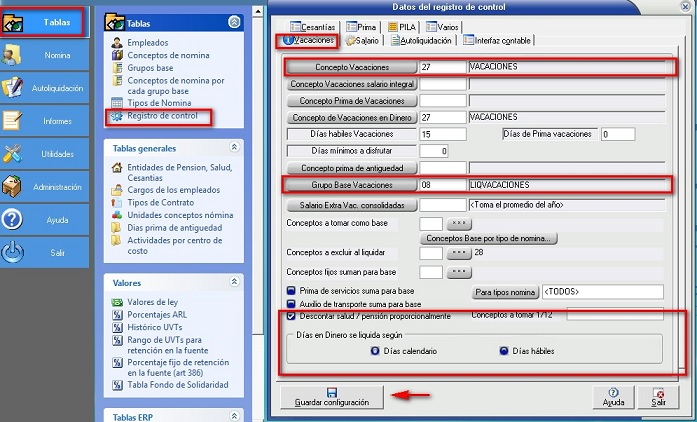Screen dimensions: 697x422
Task: Click the Tablas icon in left sidebar
Action: coord(16,22)
